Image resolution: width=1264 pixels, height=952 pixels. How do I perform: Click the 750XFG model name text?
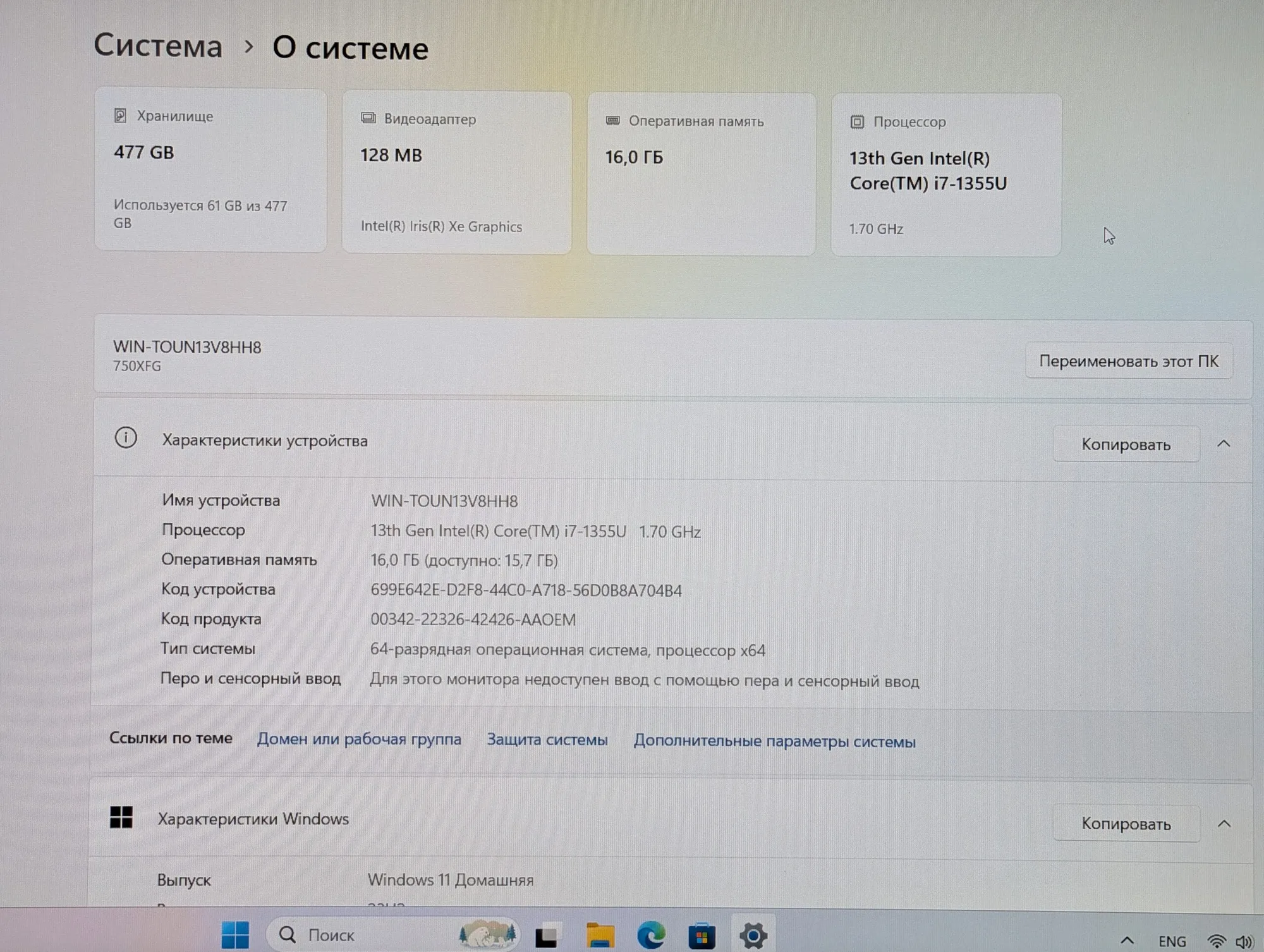(137, 366)
